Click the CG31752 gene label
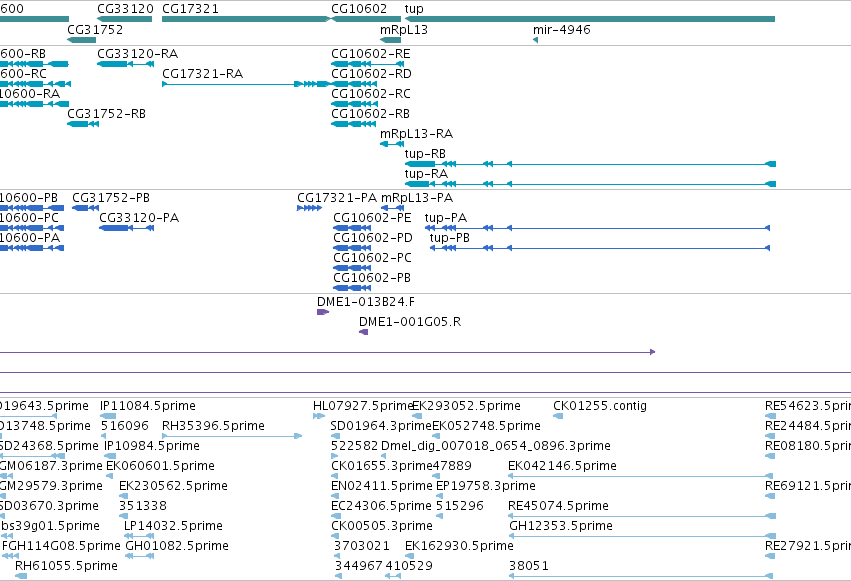851x581 pixels. (95, 29)
